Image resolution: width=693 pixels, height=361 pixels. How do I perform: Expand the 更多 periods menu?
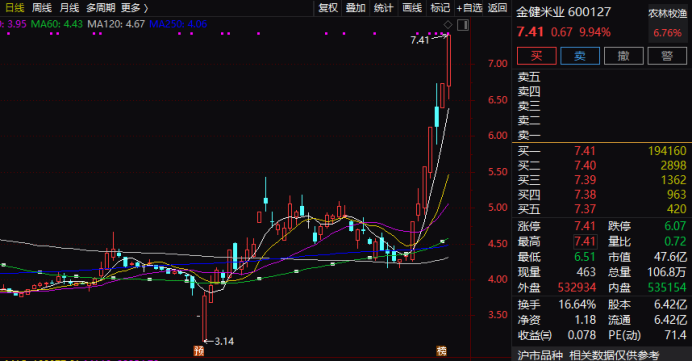(134, 8)
